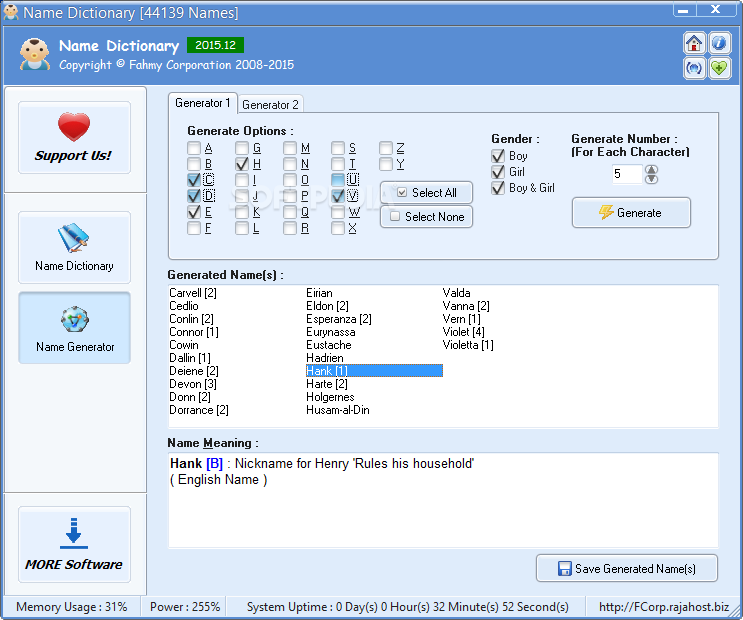Select the name Esperanza [2]

coord(339,319)
